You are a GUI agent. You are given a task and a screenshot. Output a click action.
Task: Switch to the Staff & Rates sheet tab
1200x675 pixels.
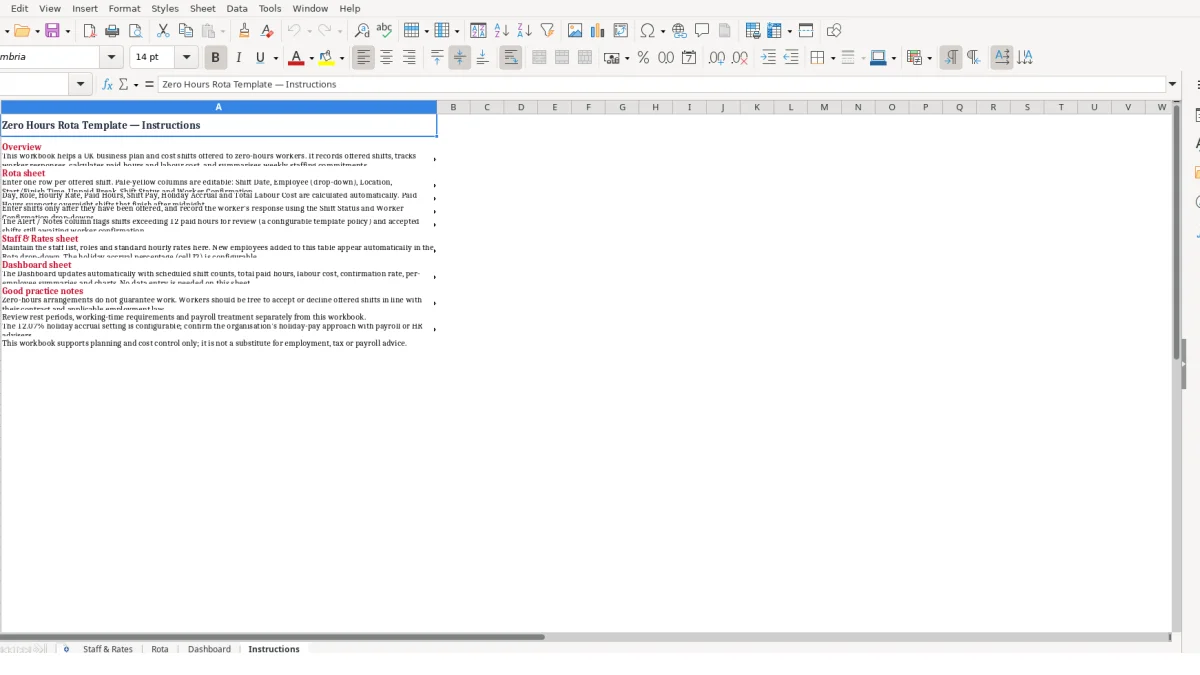point(108,649)
